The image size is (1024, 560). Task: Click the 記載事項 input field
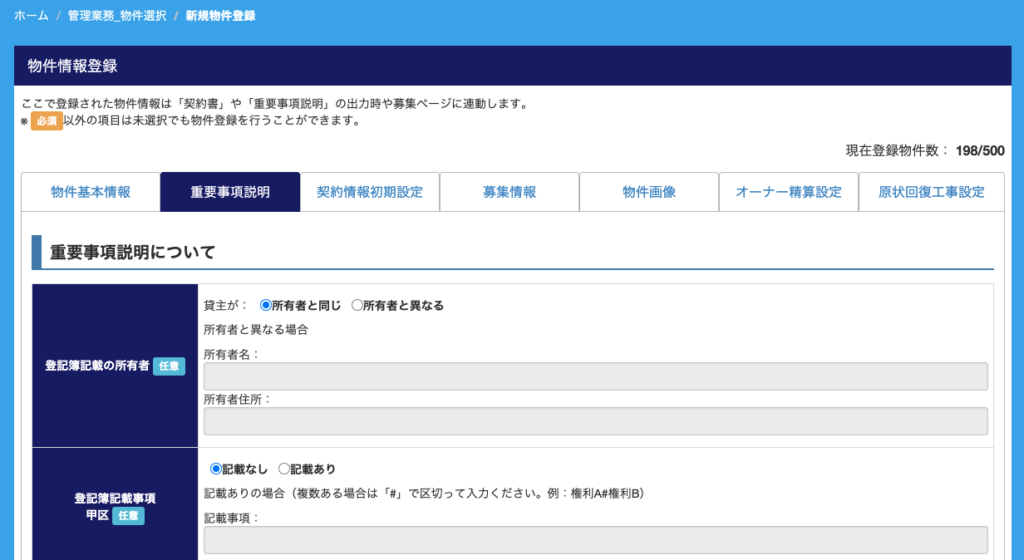(x=595, y=540)
